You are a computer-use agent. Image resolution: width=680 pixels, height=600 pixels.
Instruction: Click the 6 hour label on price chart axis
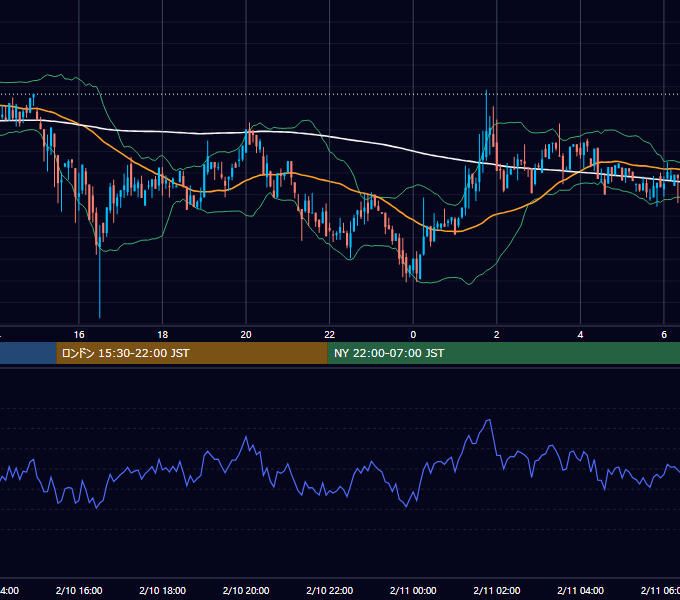coord(664,335)
